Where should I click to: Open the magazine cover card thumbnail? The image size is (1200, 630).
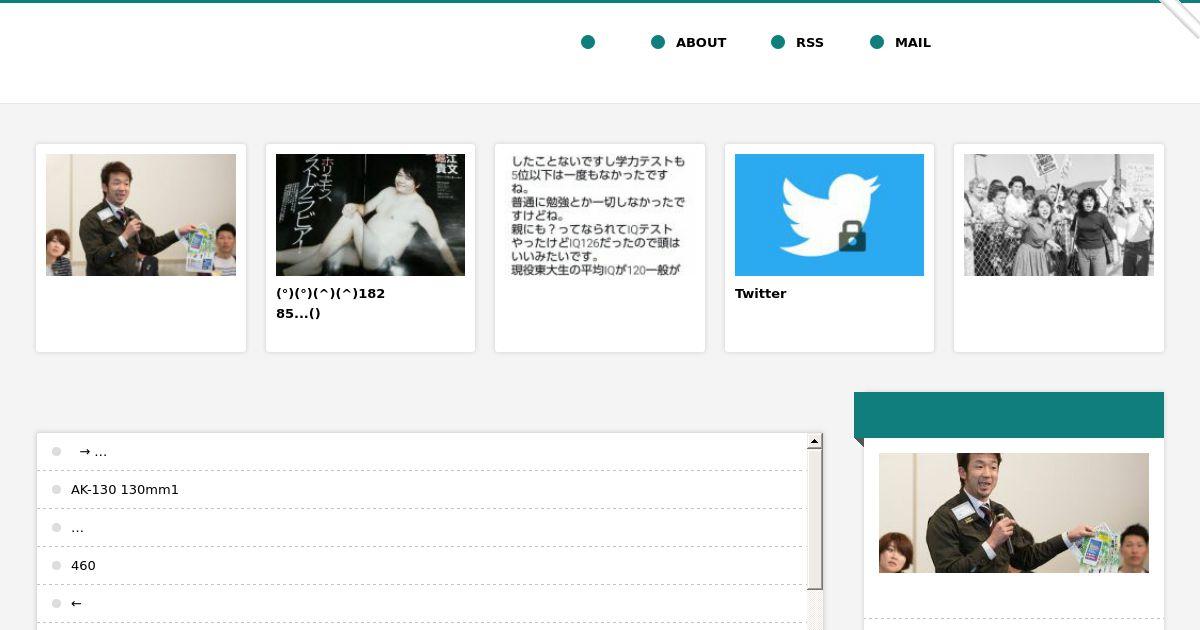coord(370,215)
